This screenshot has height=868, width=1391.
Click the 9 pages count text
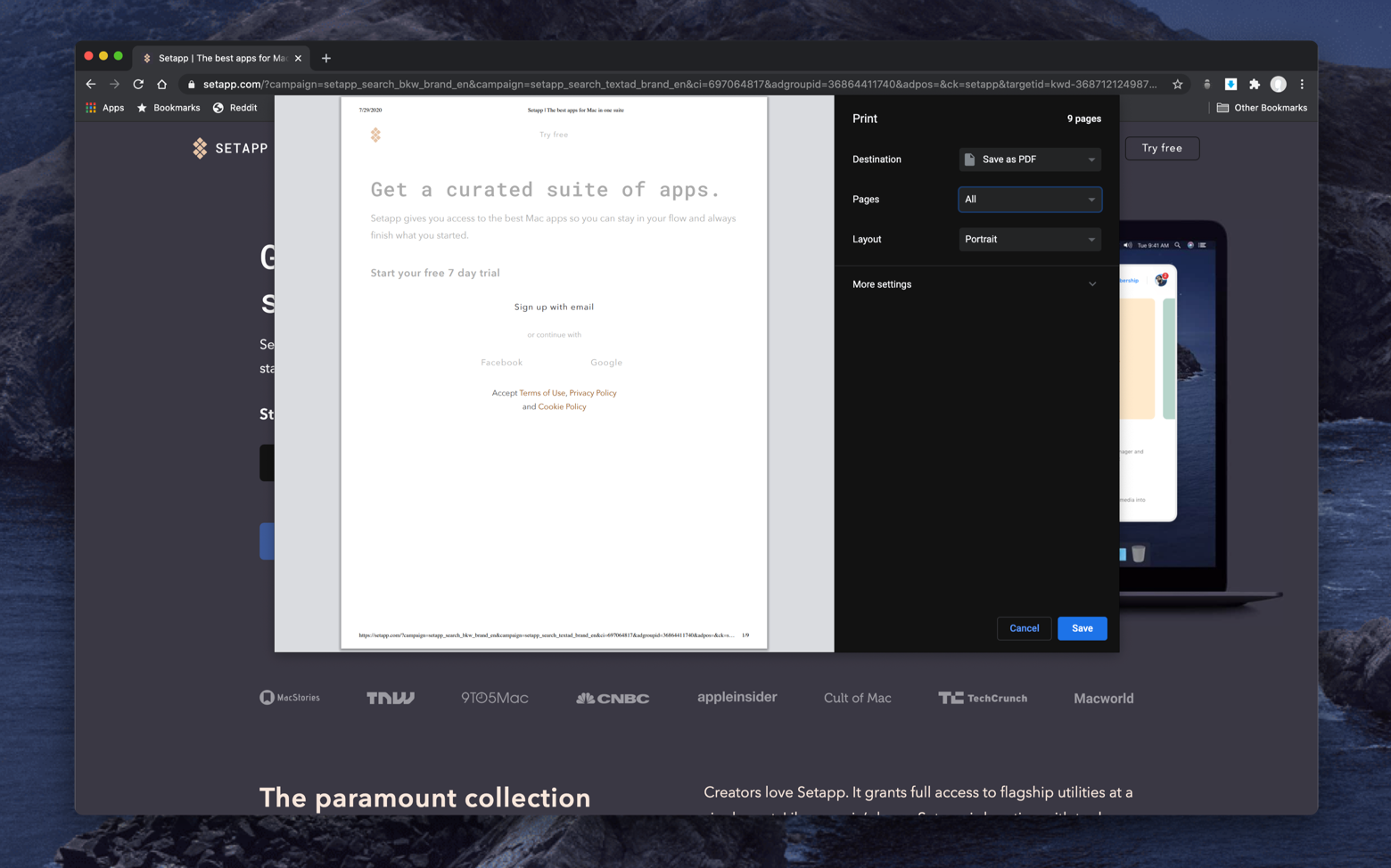1084,119
